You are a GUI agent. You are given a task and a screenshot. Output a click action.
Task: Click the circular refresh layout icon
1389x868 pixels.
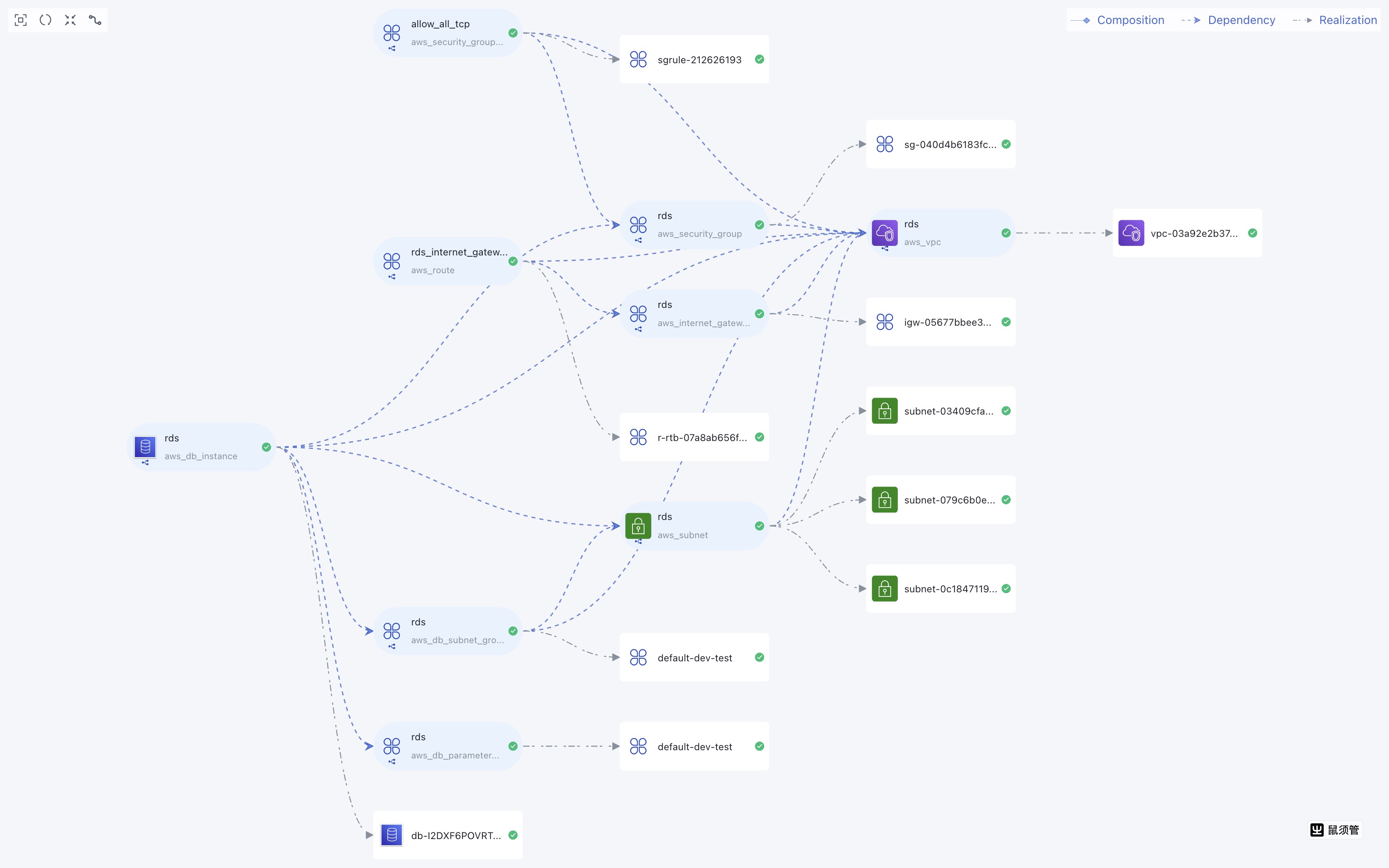(45, 20)
